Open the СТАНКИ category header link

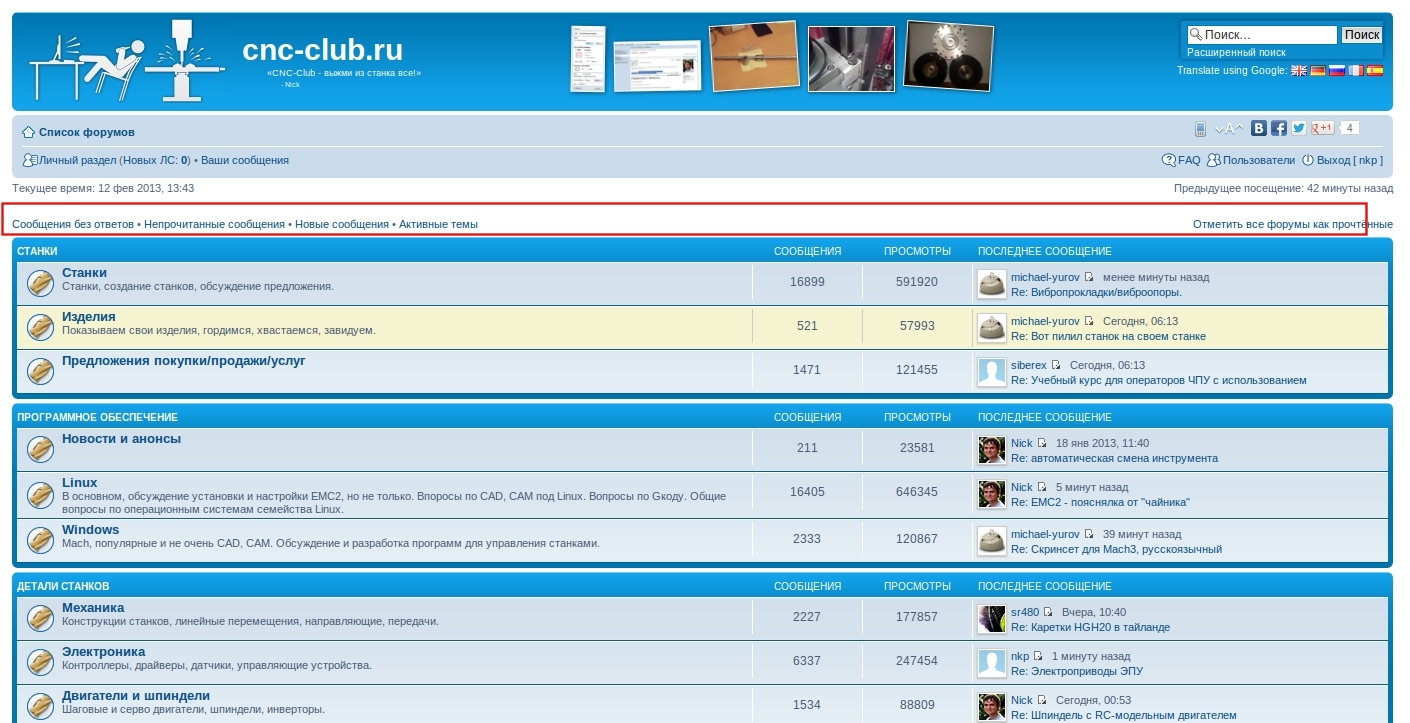tap(37, 251)
